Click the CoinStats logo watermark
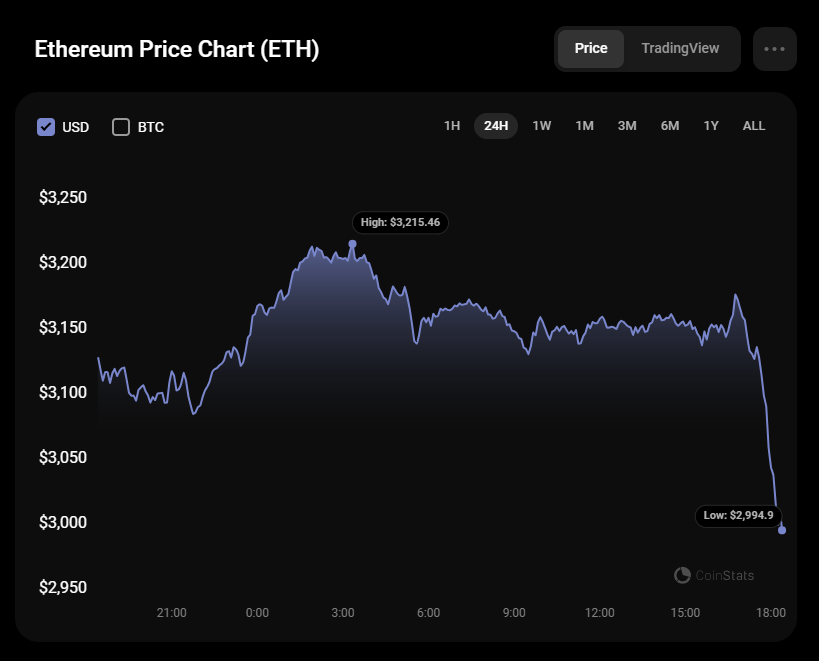This screenshot has height=661, width=819. point(714,575)
